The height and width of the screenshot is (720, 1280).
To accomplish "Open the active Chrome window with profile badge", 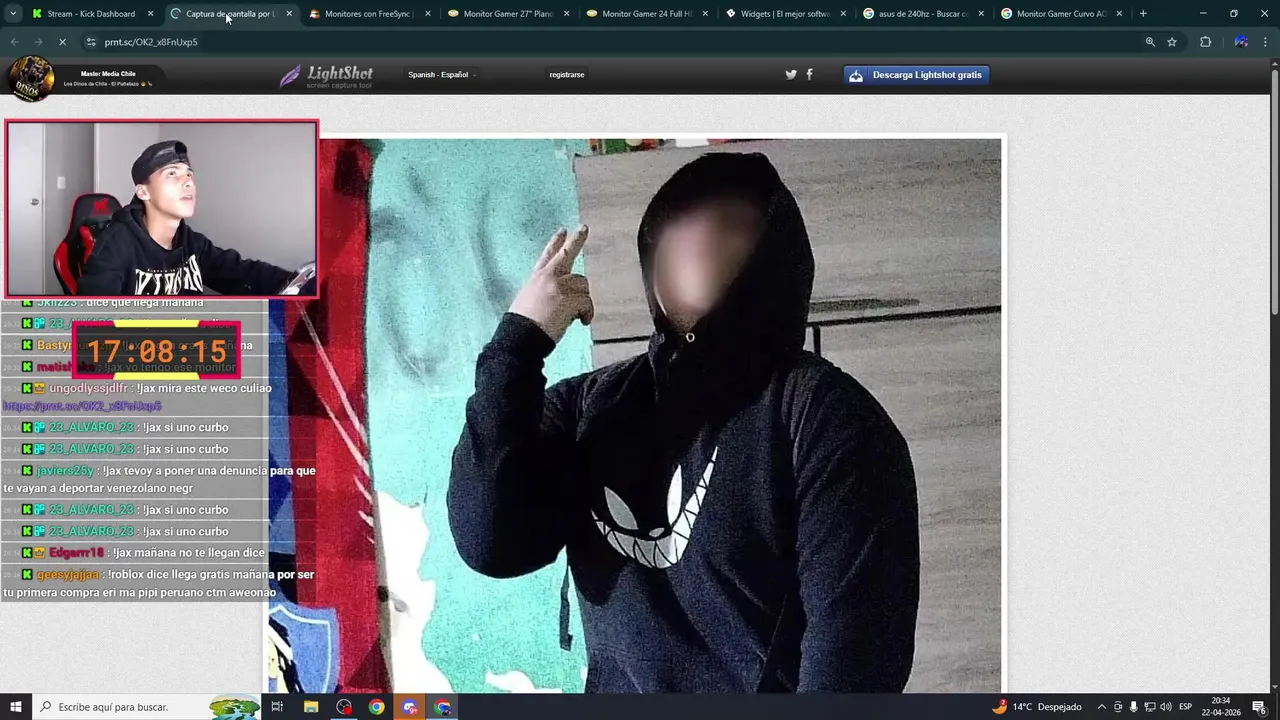I will point(443,707).
